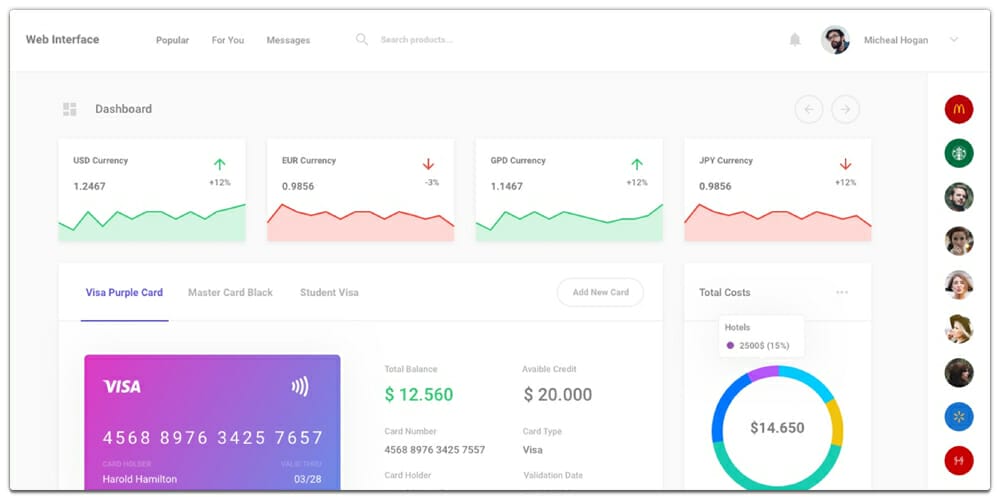
Task: Click the Web Interface logo text
Action: (62, 40)
